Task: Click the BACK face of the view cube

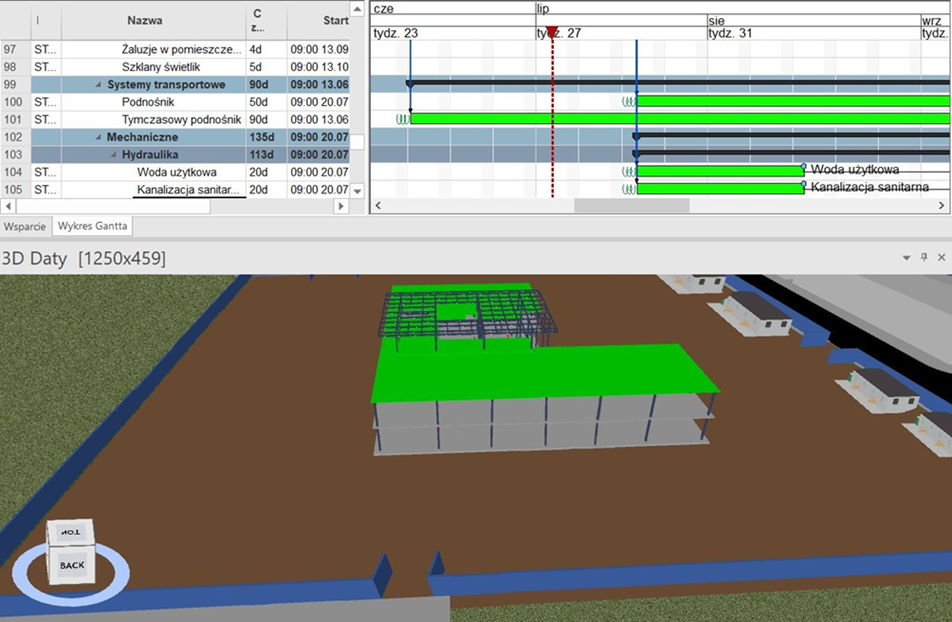Action: pos(72,565)
